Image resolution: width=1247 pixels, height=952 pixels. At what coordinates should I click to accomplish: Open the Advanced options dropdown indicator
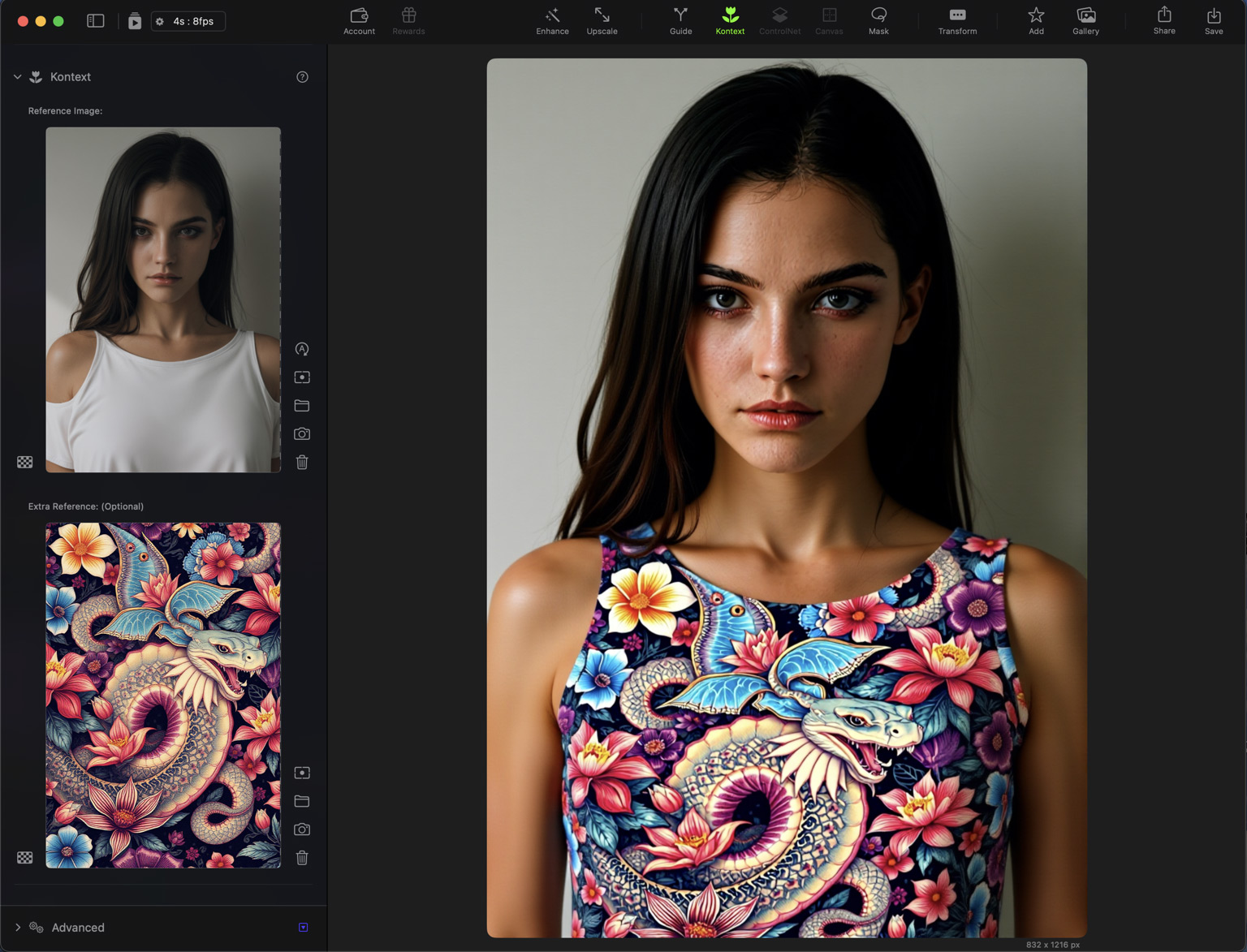303,927
